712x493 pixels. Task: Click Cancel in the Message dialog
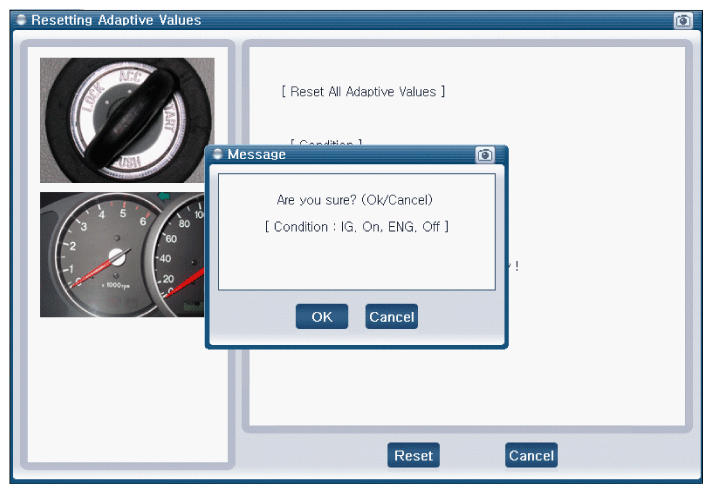tap(391, 317)
